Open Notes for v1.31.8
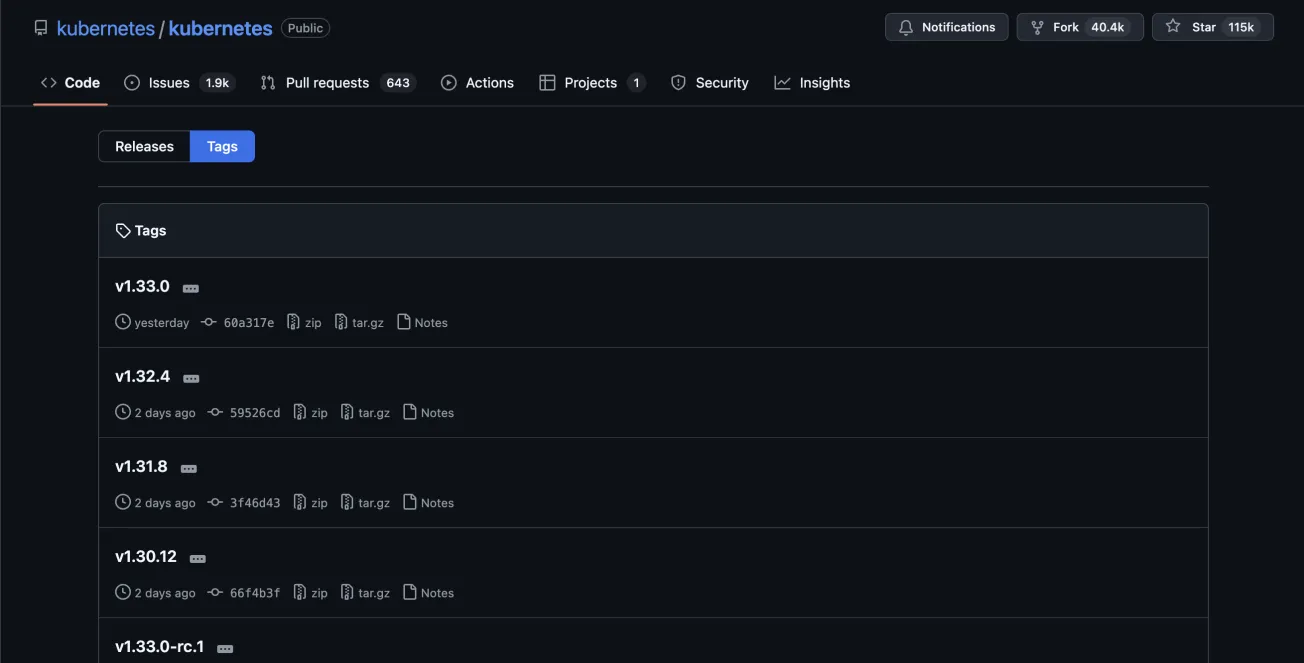Screen dimensions: 1304x663 (x=428, y=503)
